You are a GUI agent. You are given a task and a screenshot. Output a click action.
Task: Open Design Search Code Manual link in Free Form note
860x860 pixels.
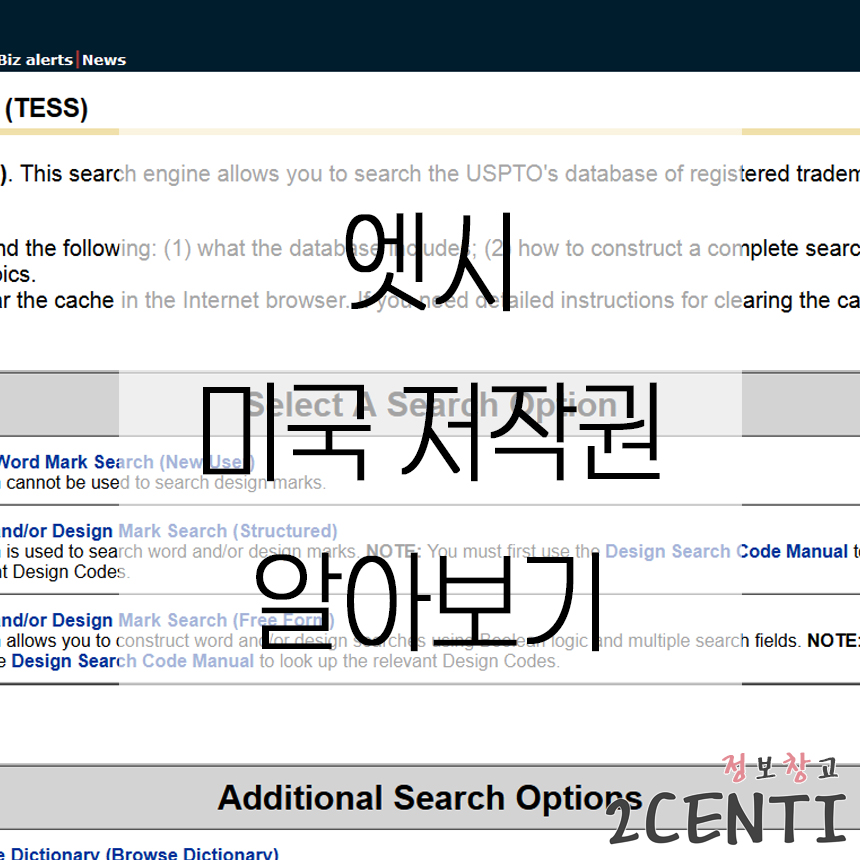coord(133,661)
